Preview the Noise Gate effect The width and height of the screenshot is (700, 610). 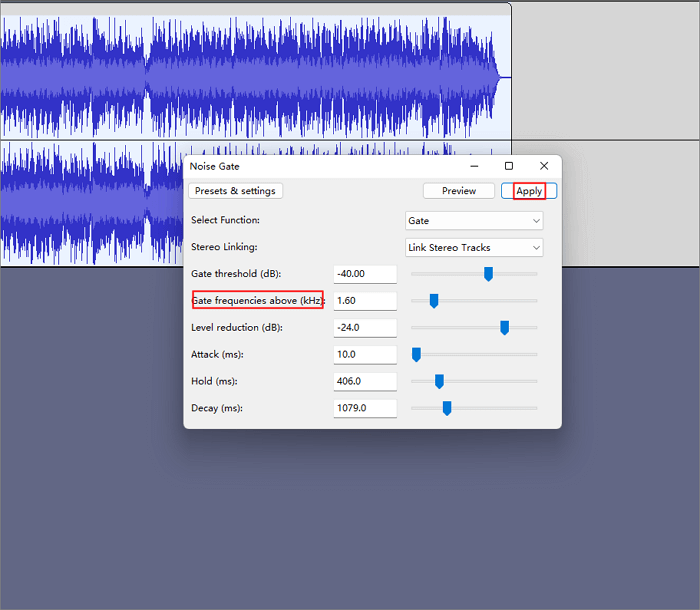point(458,191)
